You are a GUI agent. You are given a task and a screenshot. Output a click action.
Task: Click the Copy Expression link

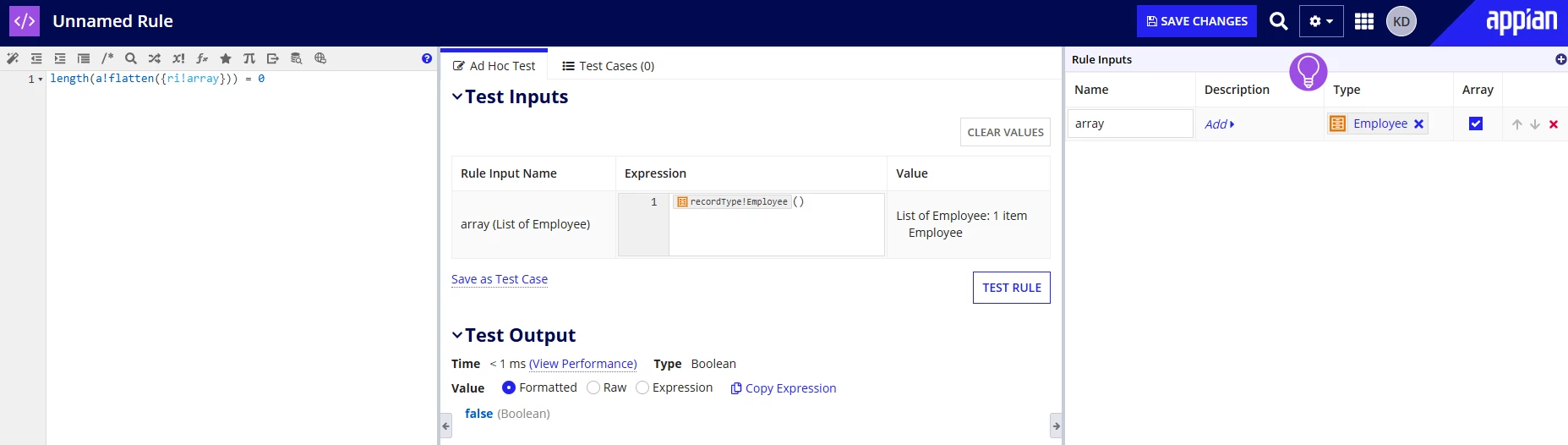(x=784, y=388)
